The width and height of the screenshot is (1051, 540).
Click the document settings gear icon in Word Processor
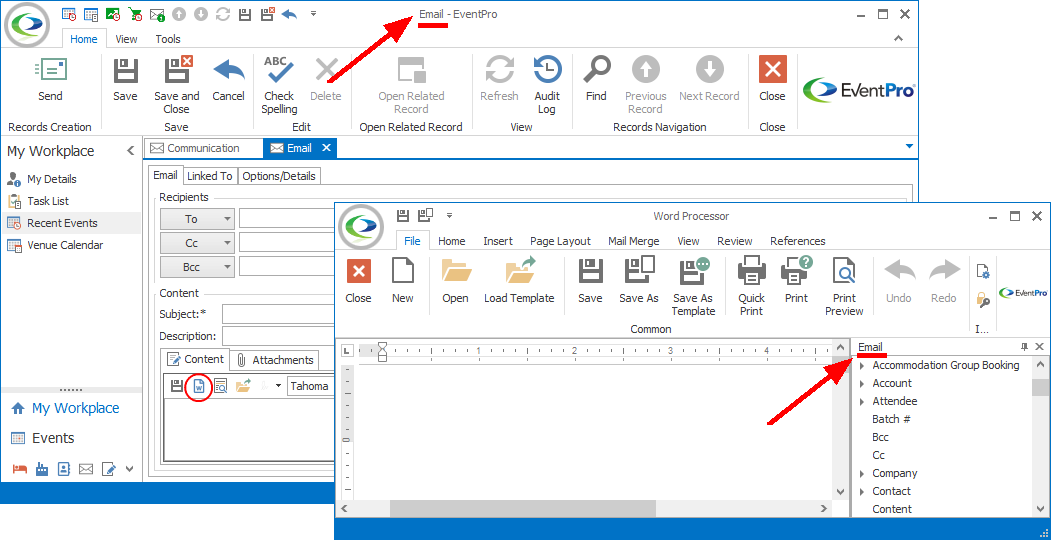click(x=983, y=271)
